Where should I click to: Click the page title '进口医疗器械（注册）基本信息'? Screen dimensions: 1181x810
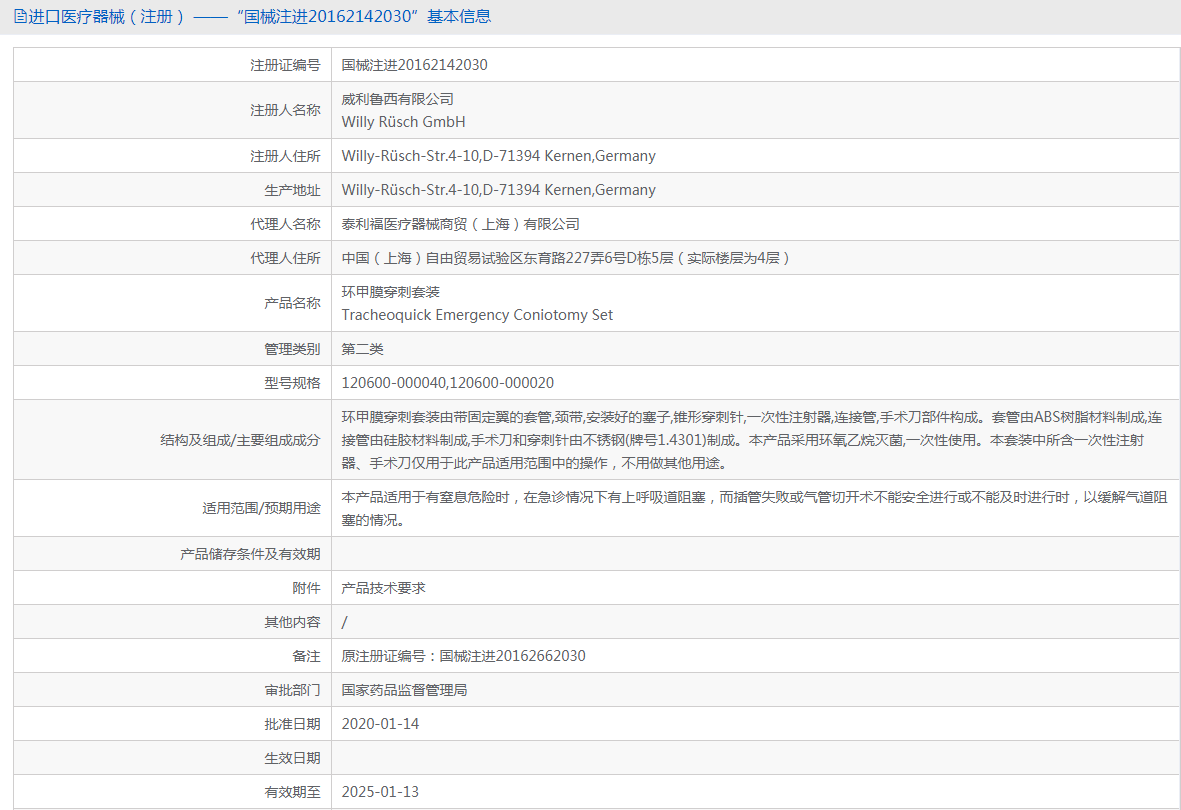click(x=259, y=17)
